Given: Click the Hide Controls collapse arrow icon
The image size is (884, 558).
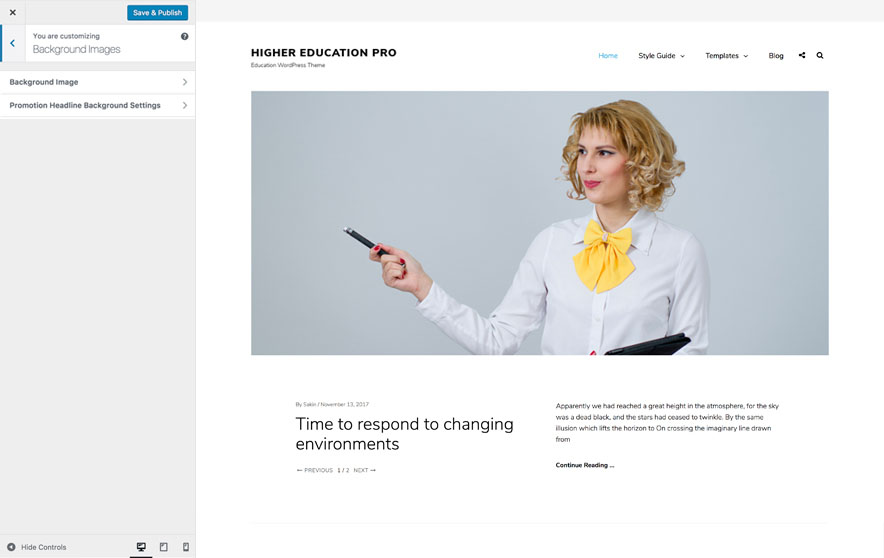Looking at the screenshot, I should click(11, 547).
